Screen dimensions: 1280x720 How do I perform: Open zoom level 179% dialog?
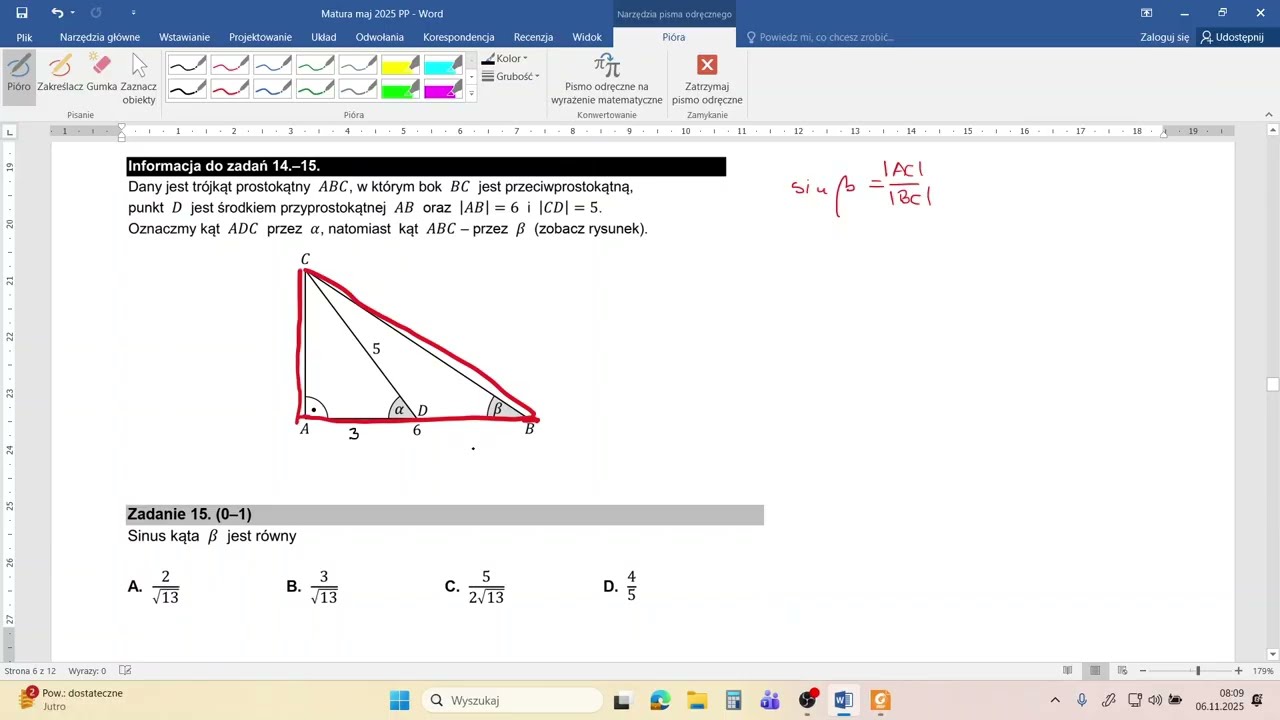coord(1263,671)
